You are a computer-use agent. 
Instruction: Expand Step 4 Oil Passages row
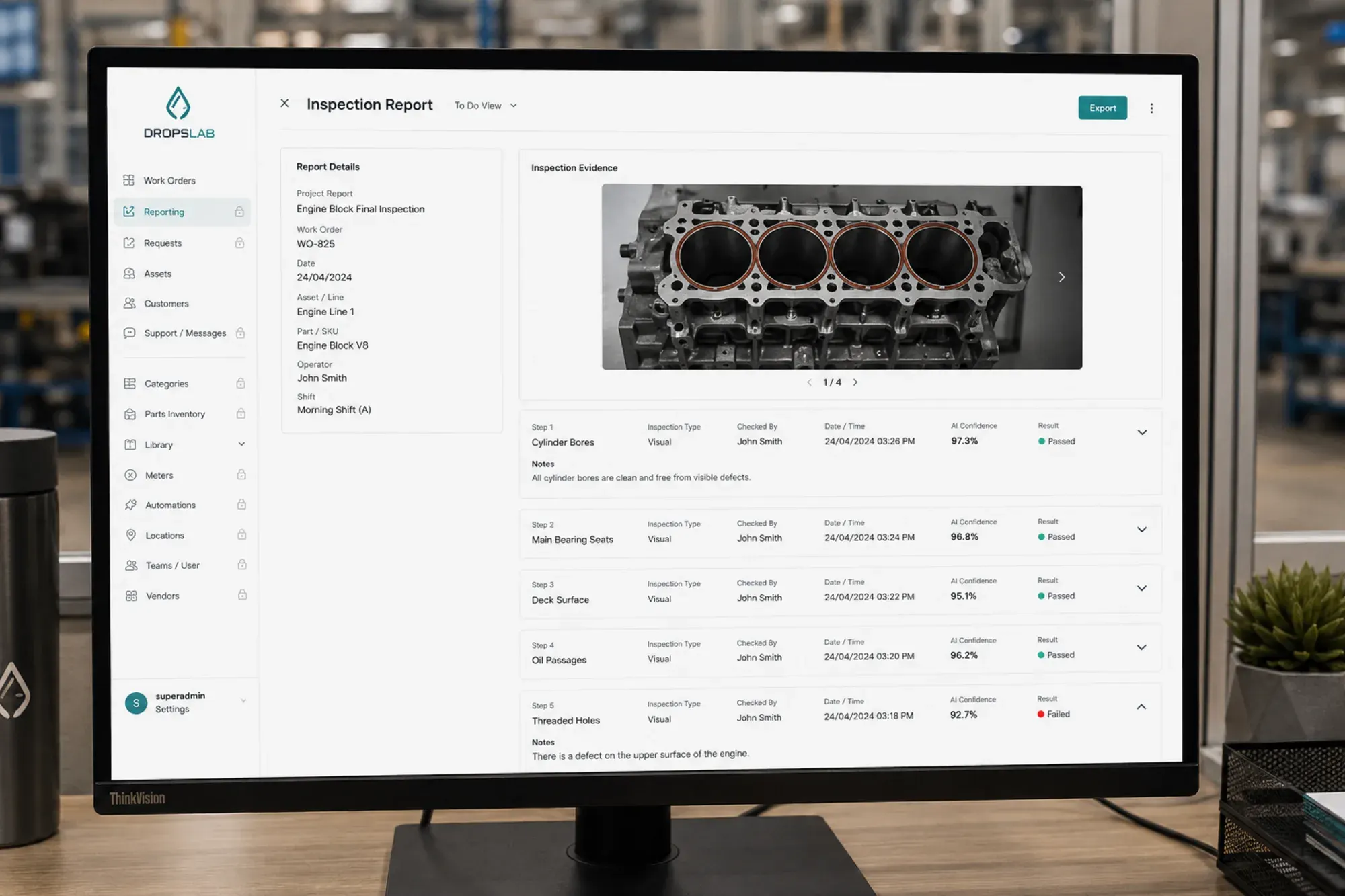(1141, 647)
